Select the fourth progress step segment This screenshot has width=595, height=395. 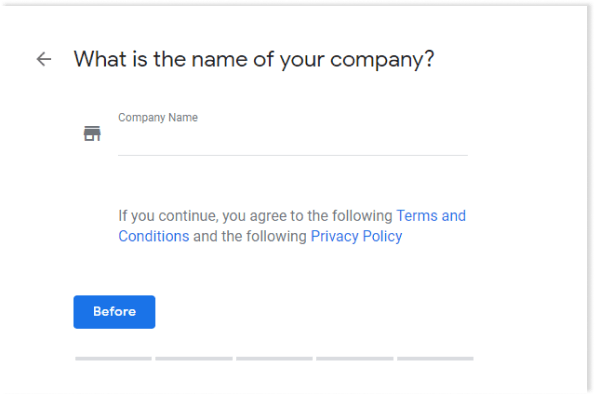(x=355, y=359)
